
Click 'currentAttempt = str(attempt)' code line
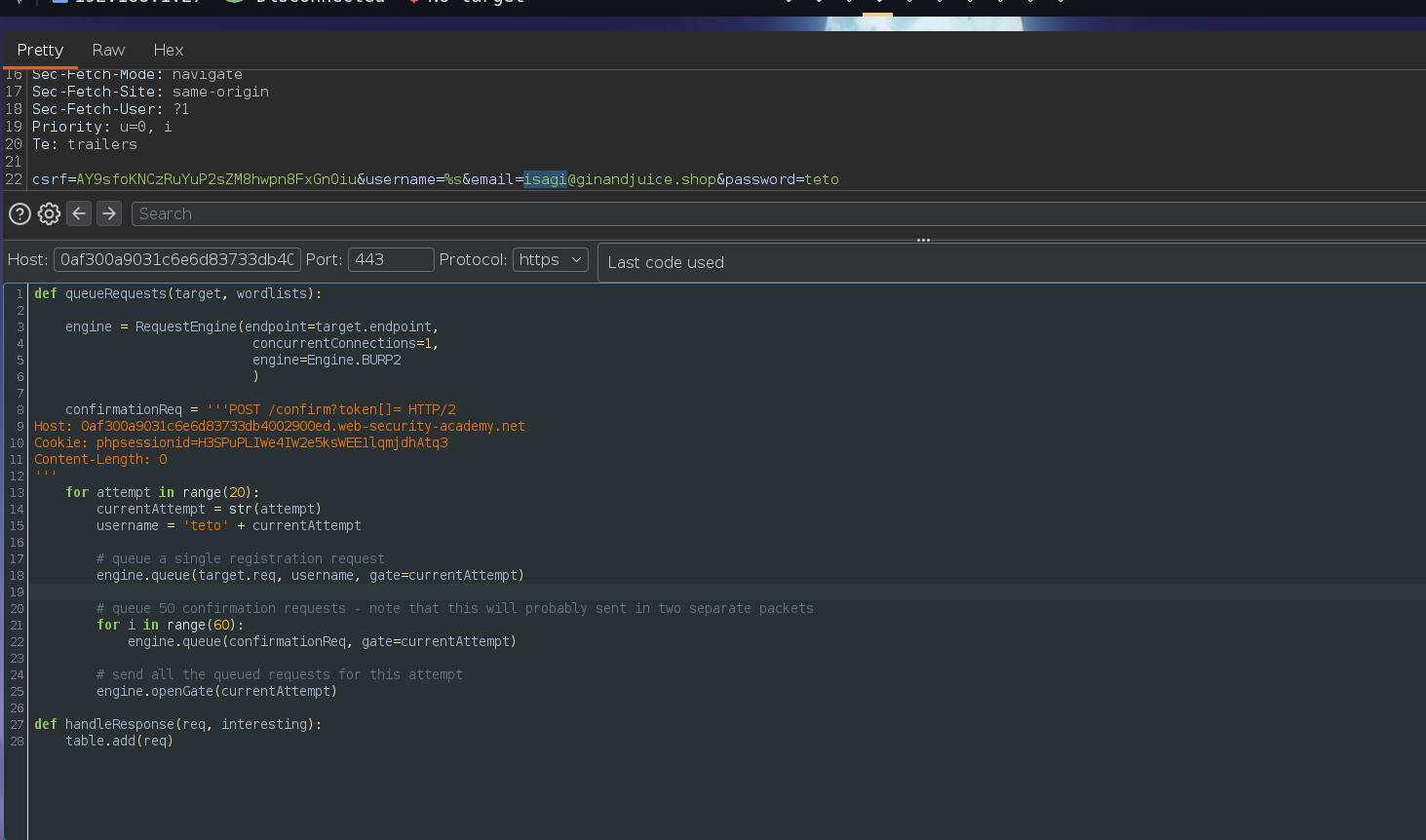pos(209,509)
